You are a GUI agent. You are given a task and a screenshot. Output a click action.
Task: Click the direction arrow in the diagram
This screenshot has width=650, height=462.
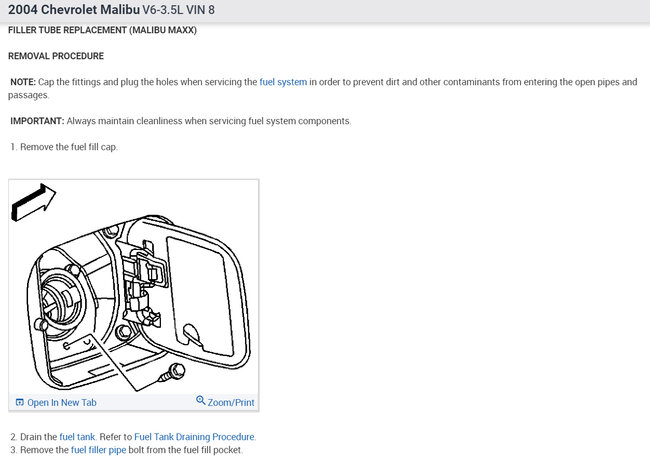[x=33, y=202]
